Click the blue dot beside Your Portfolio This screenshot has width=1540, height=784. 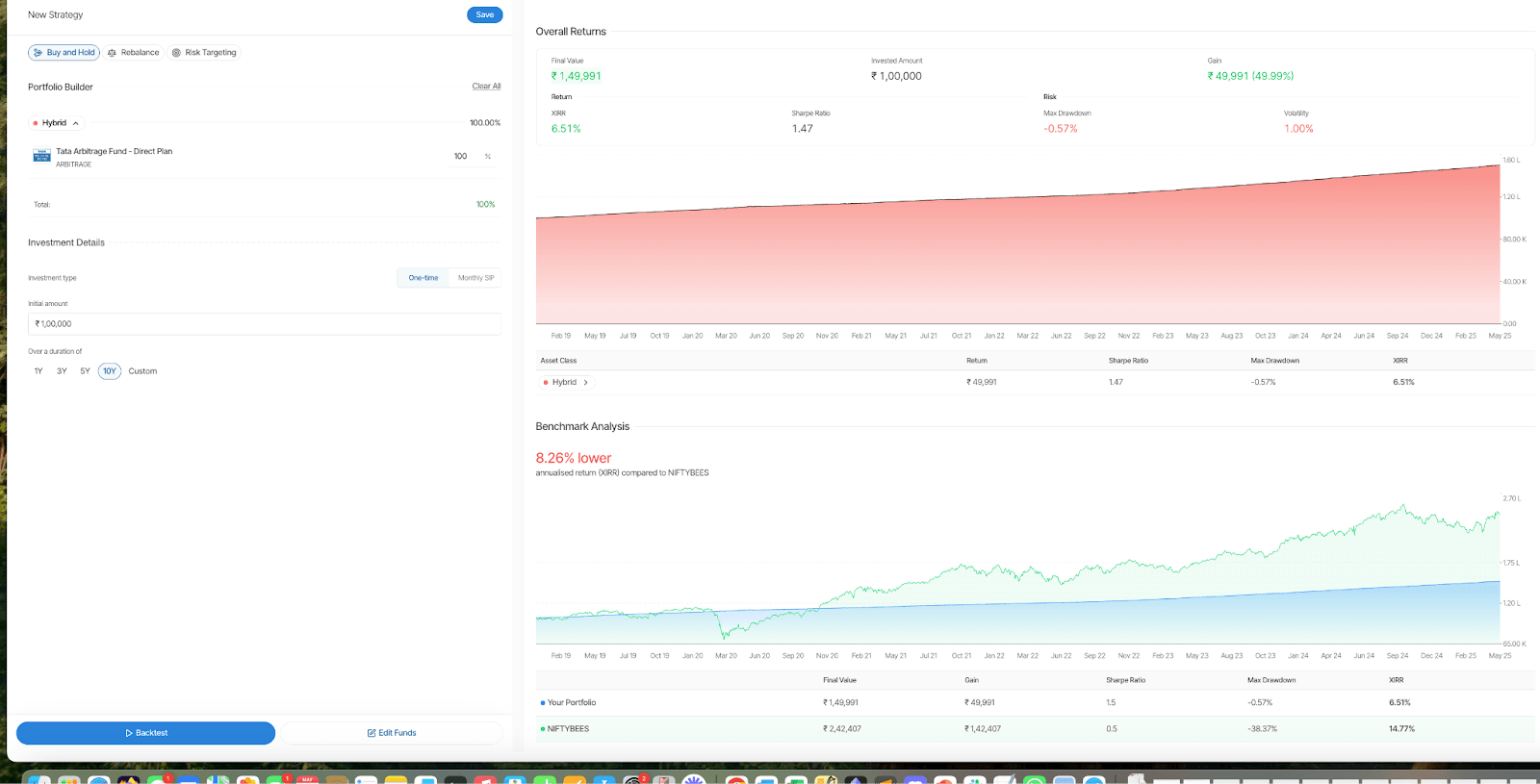(x=543, y=703)
